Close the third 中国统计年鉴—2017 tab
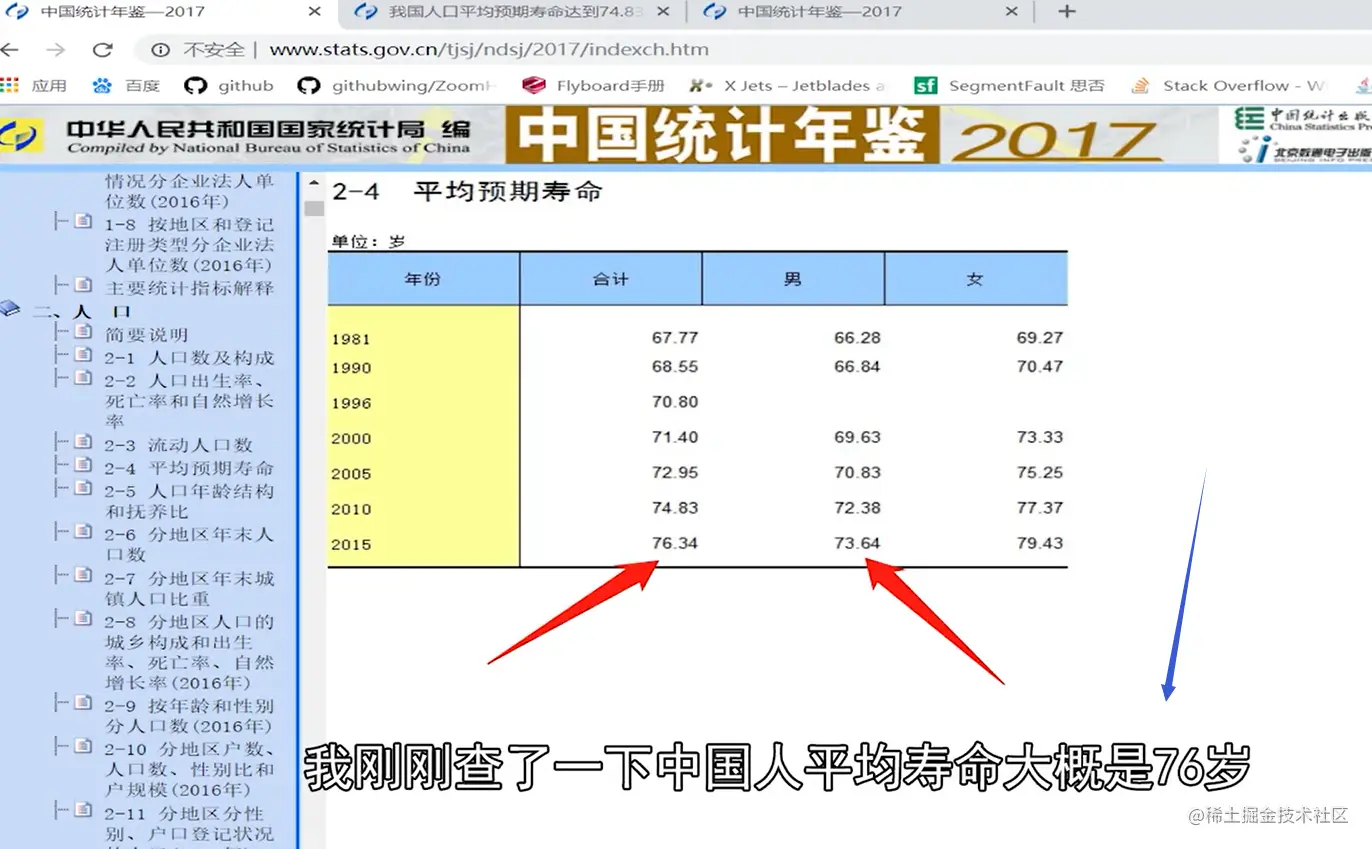 [1011, 12]
